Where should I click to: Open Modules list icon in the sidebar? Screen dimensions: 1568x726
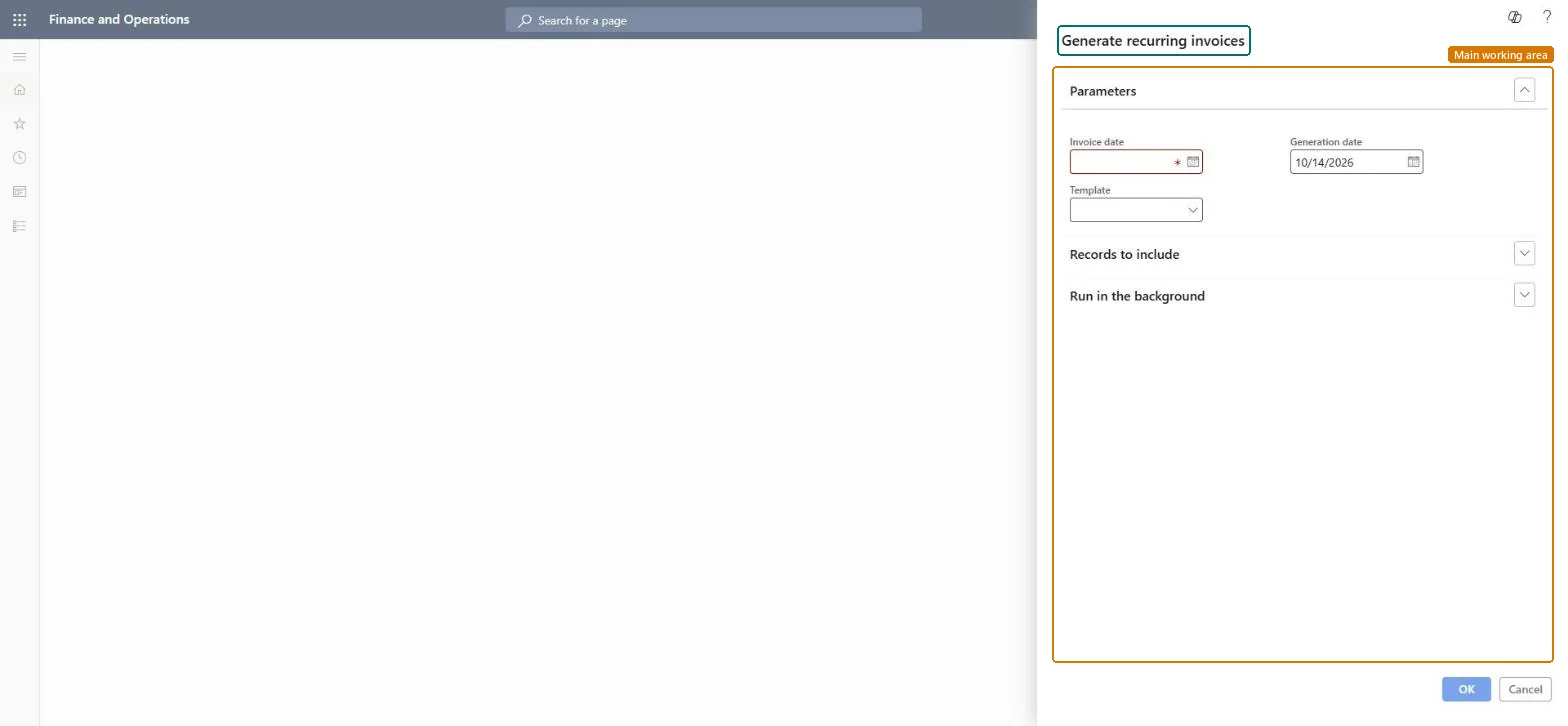(x=19, y=226)
